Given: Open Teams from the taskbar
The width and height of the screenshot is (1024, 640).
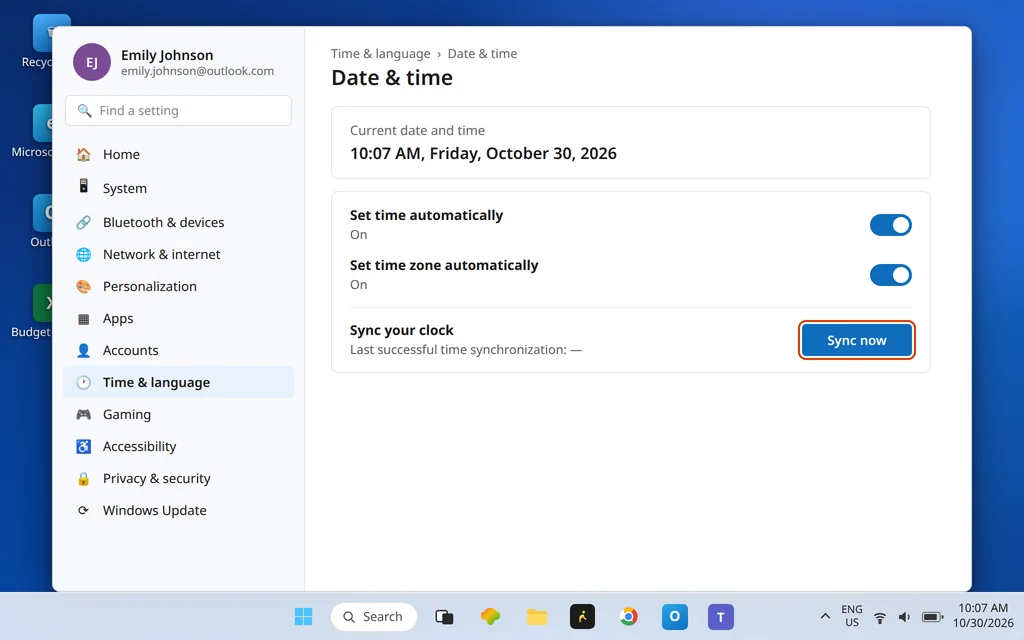Looking at the screenshot, I should pyautogui.click(x=721, y=616).
